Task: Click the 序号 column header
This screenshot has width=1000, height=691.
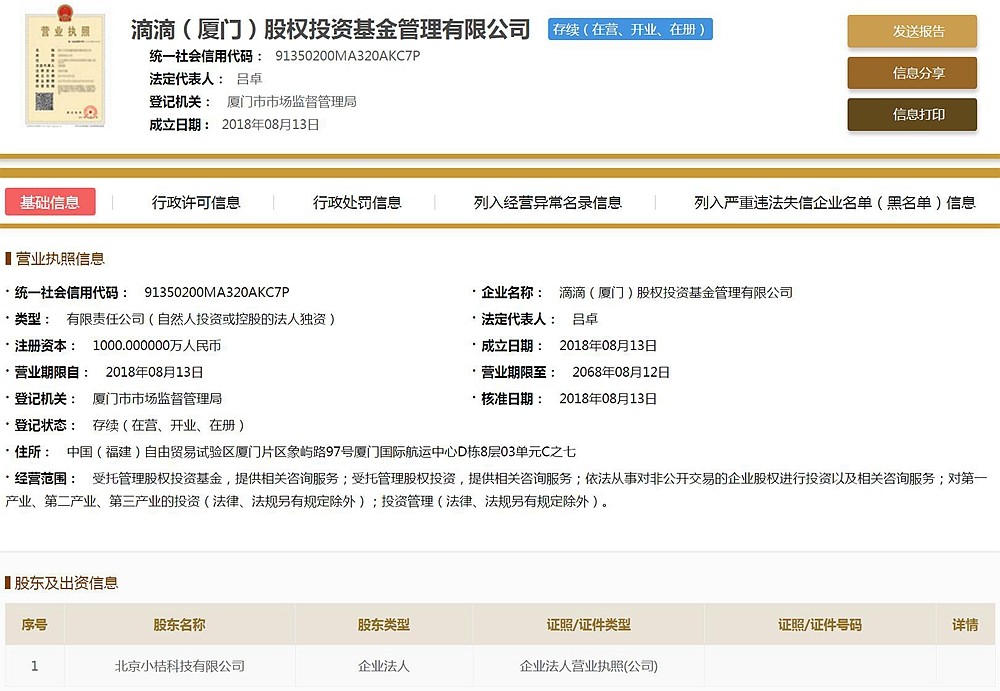Action: [34, 624]
